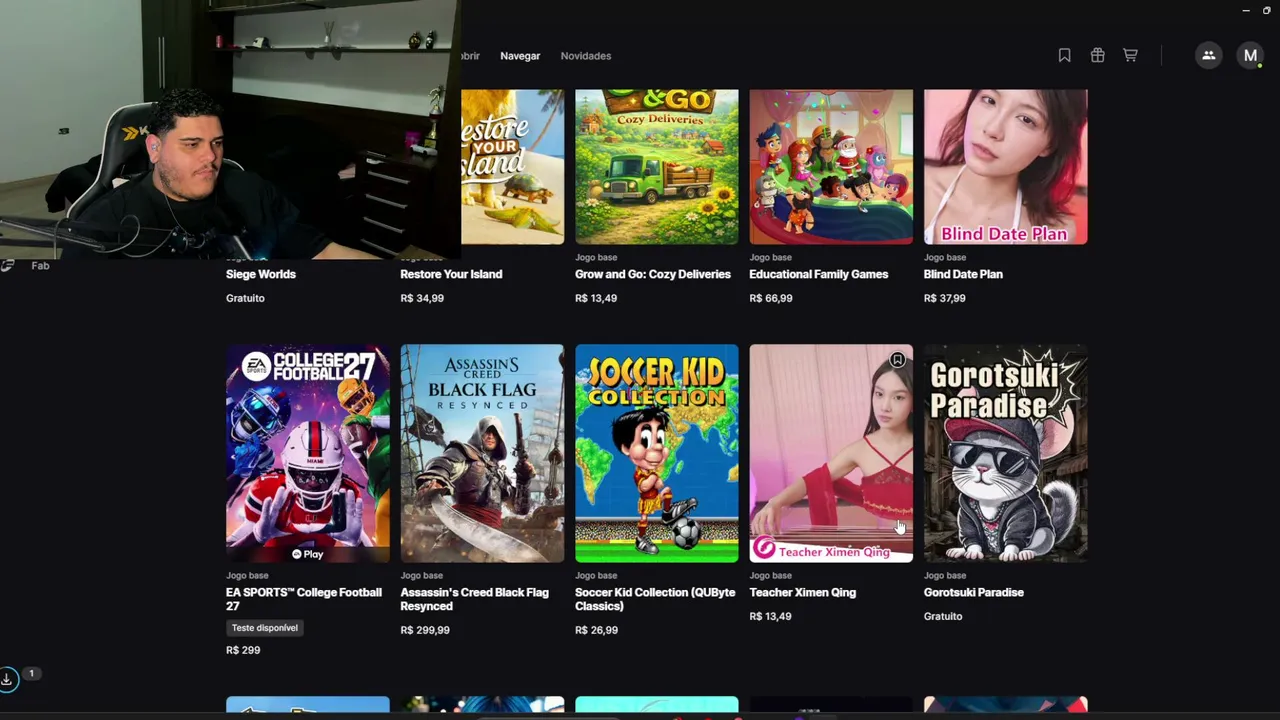
Task: Select the Teste disponível badge
Action: [x=265, y=628]
